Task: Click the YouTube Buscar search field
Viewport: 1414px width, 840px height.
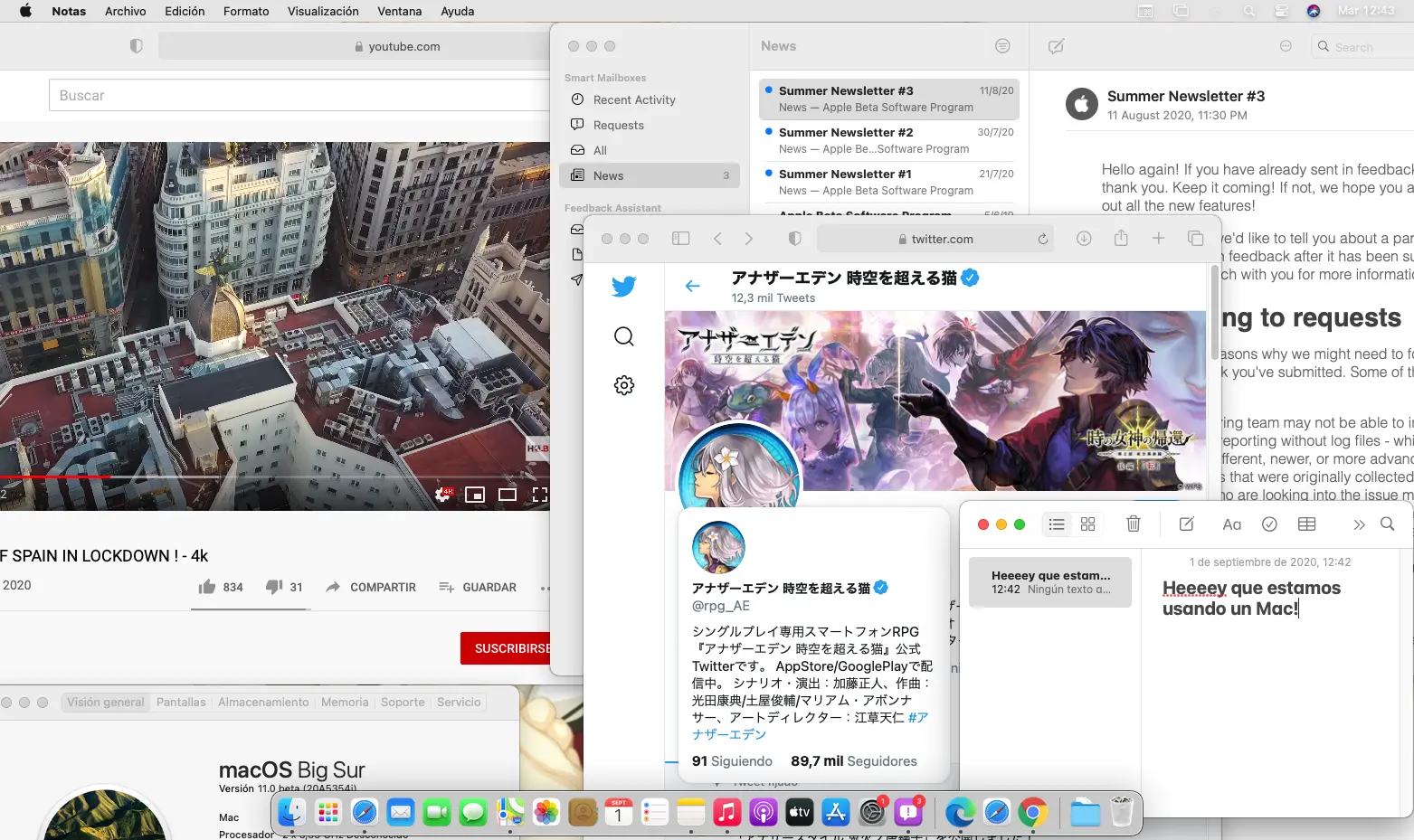Action: (x=299, y=95)
